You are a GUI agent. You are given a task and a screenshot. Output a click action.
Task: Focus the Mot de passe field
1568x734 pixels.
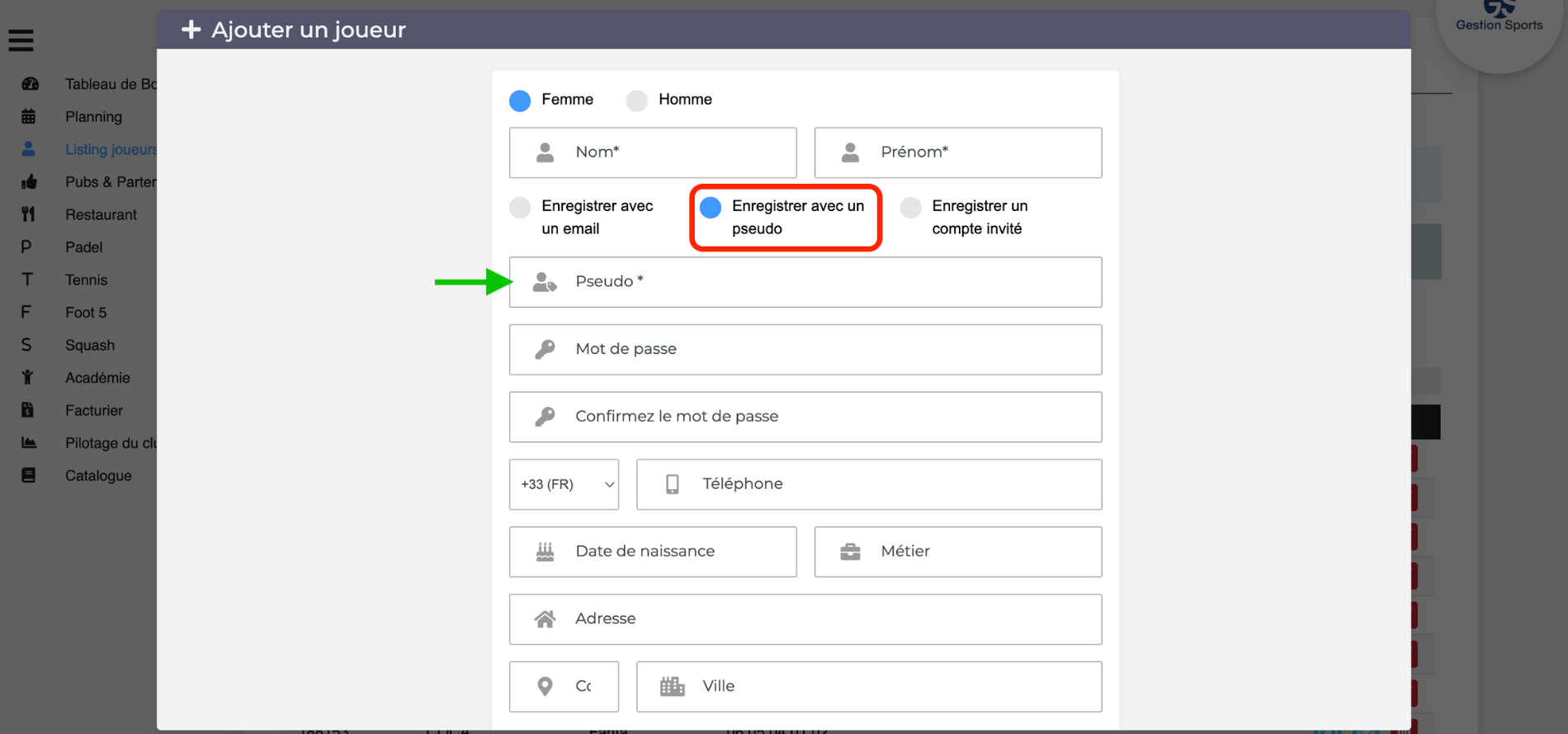coord(805,350)
